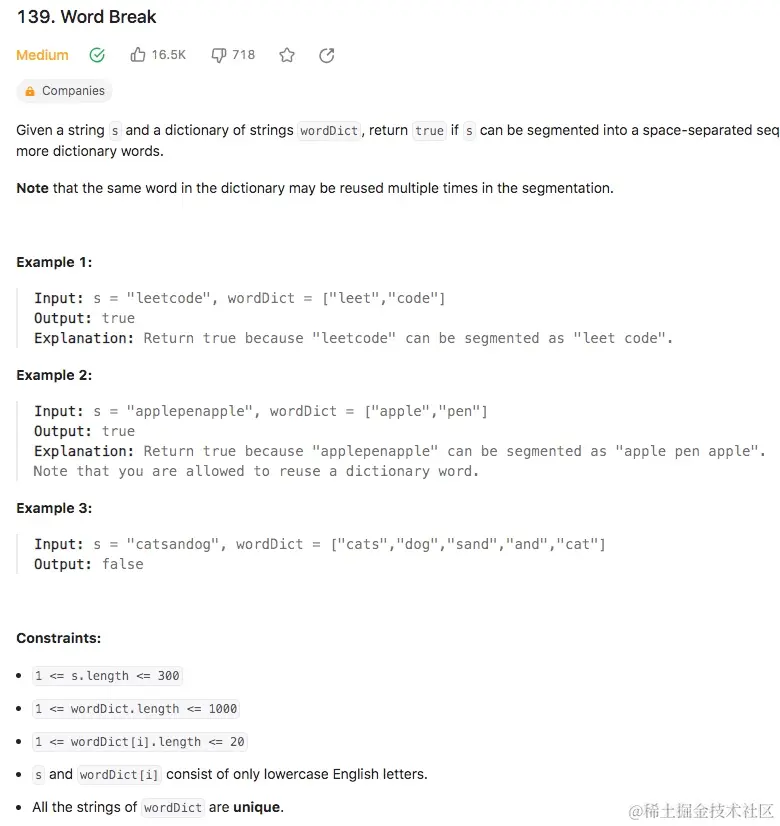
Task: Select the Medium difficulty label
Action: (x=43, y=55)
